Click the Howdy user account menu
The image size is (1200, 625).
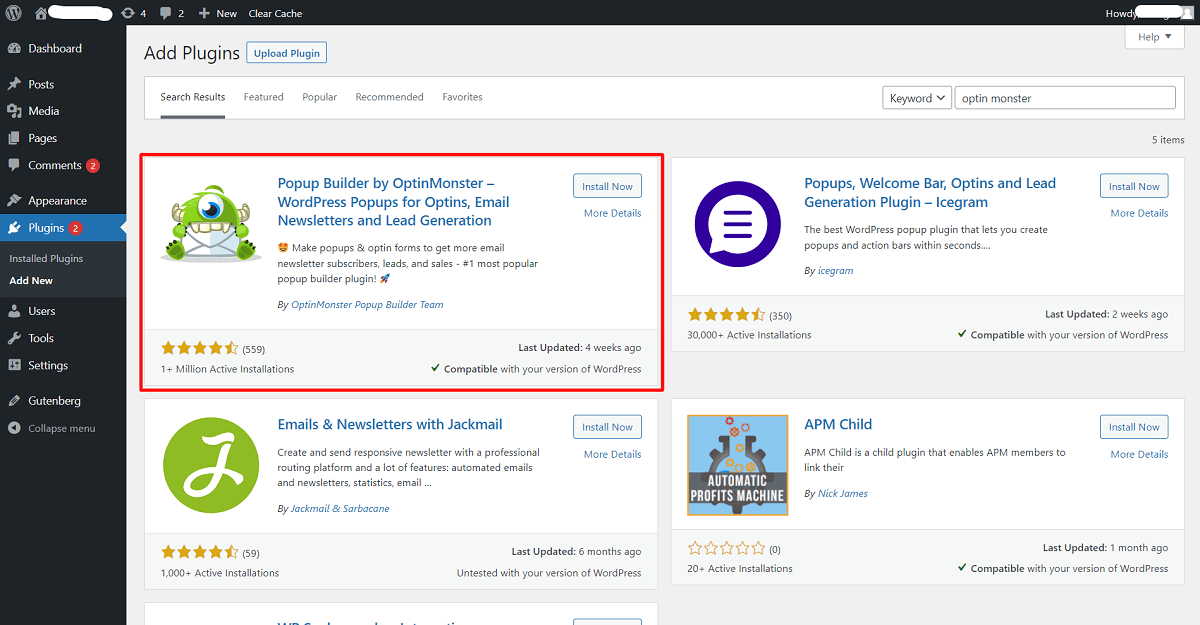[1149, 13]
